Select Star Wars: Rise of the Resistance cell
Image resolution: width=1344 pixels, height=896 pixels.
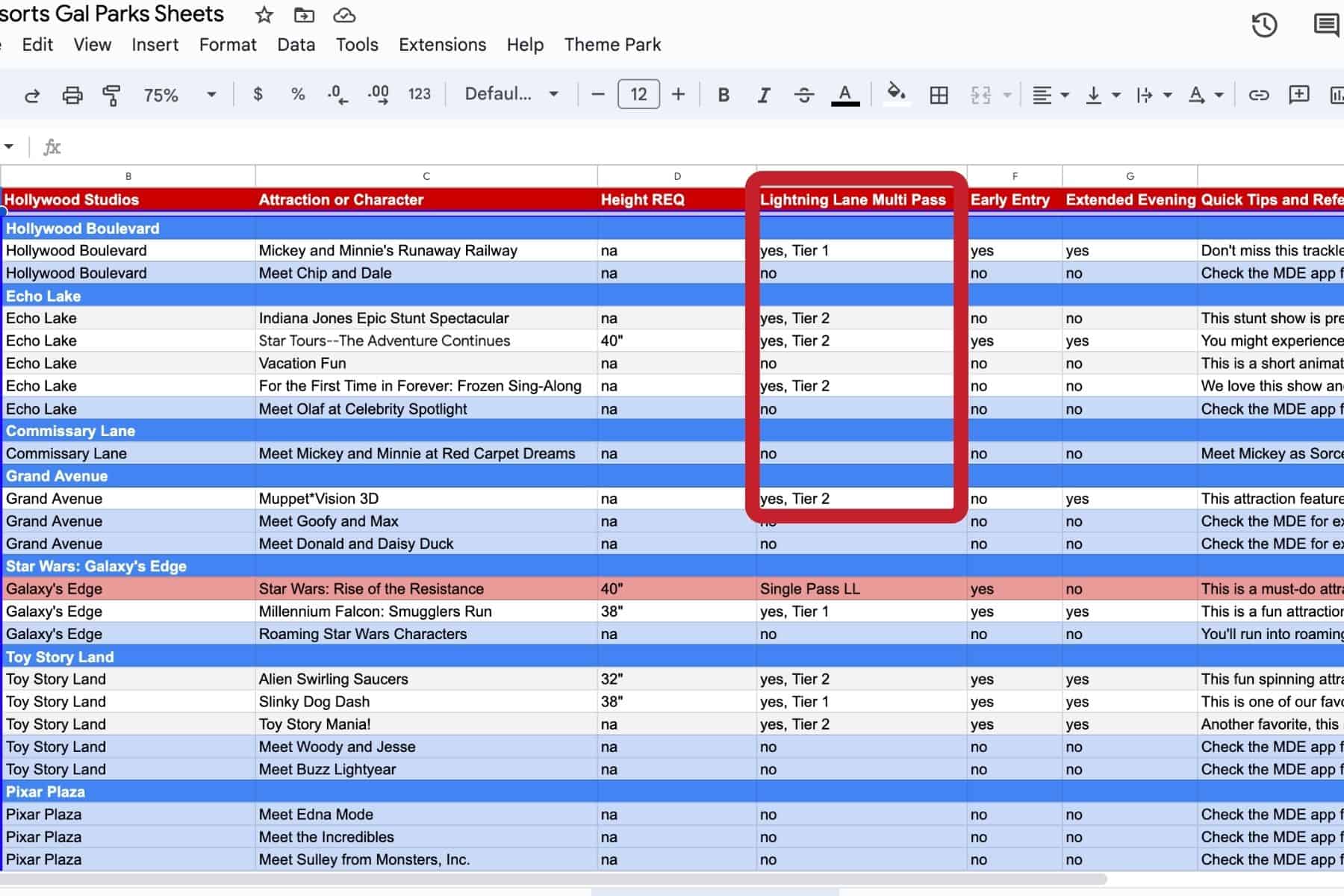pos(426,588)
